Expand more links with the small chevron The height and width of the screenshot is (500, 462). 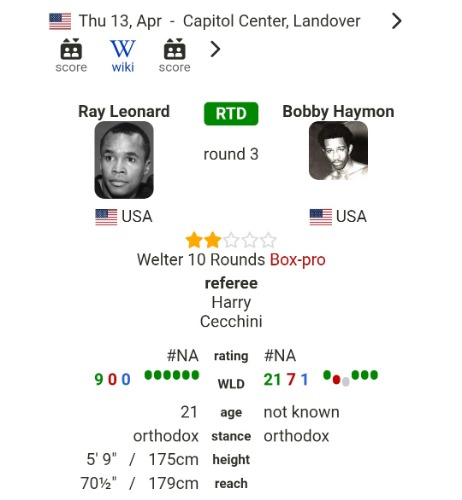pos(215,49)
